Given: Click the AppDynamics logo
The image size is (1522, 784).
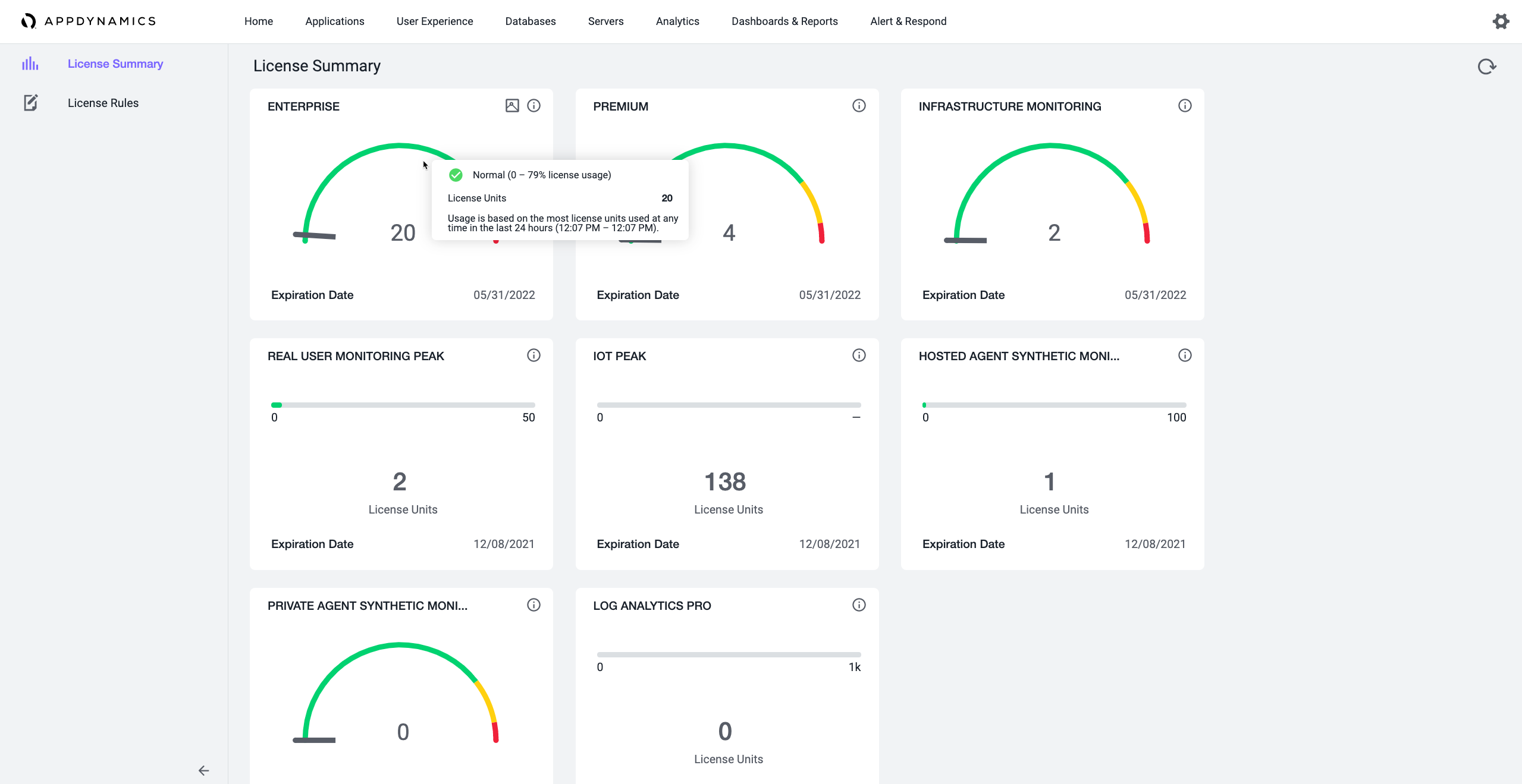Looking at the screenshot, I should pyautogui.click(x=89, y=21).
